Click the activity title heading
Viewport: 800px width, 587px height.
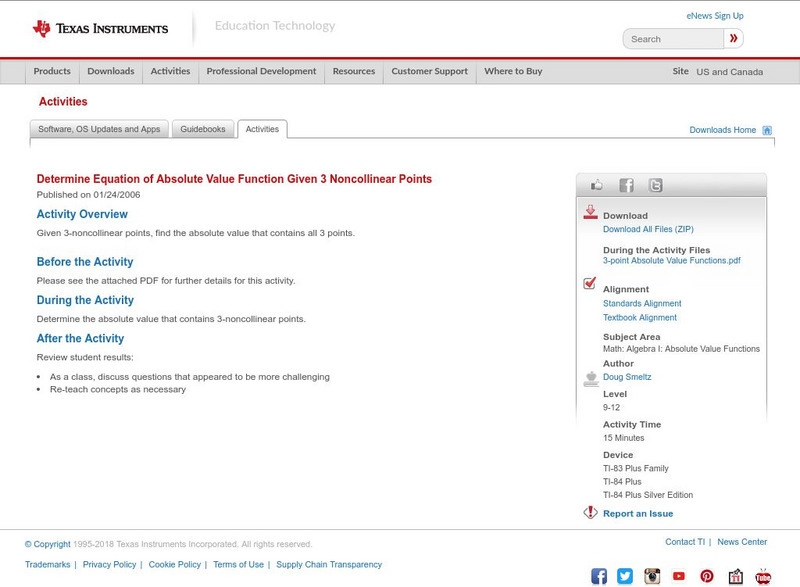pos(234,179)
